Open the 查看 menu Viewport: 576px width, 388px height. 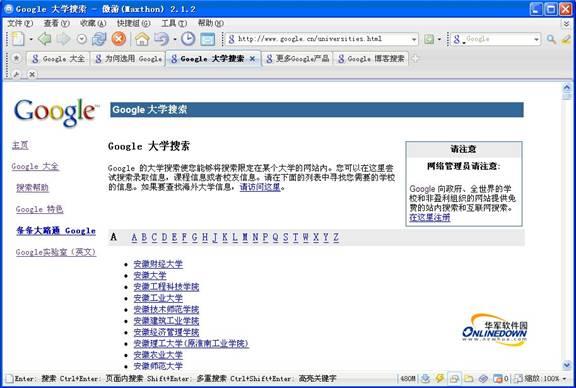pos(56,23)
